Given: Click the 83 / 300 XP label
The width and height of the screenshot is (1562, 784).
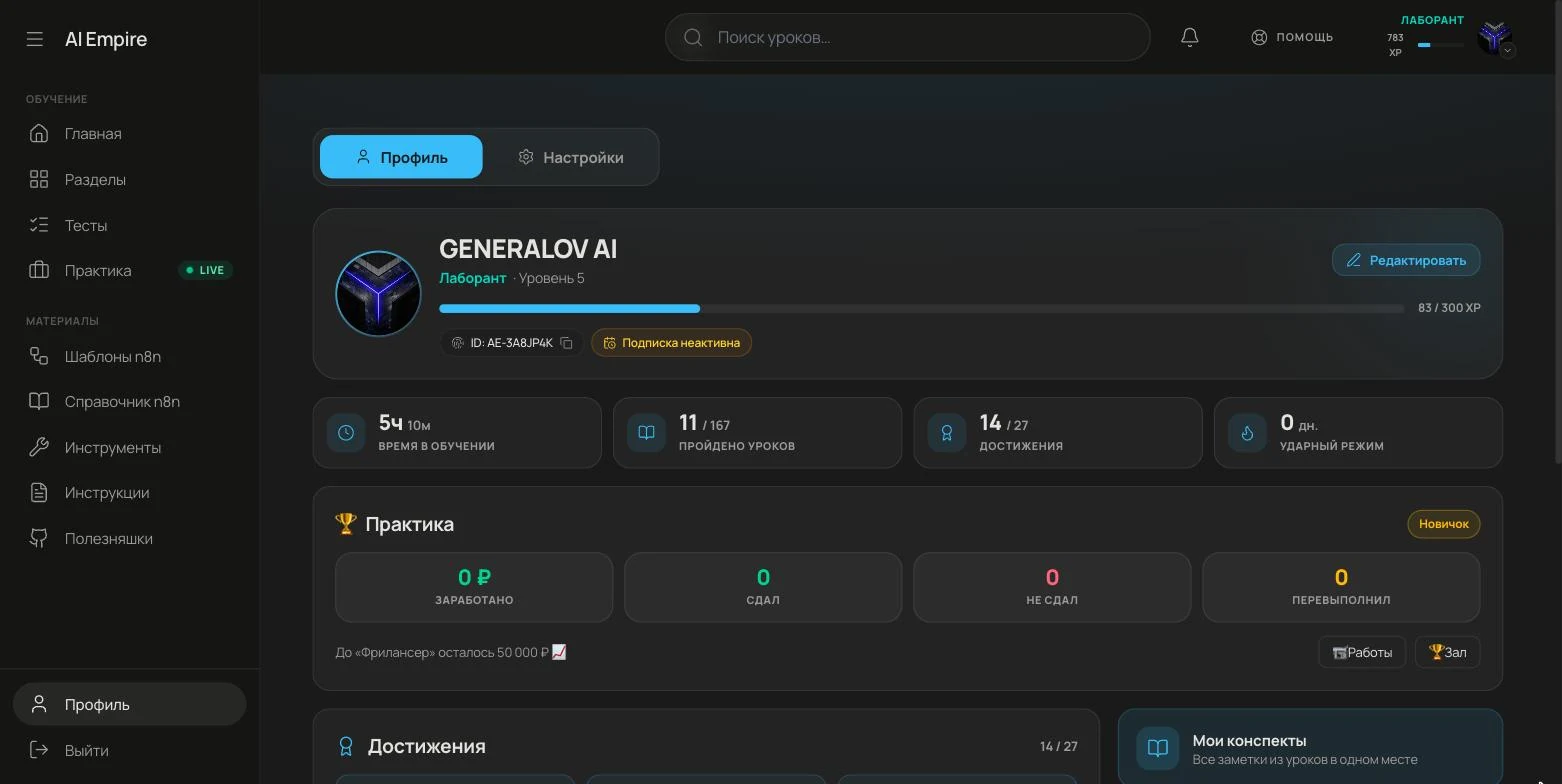Looking at the screenshot, I should click(1449, 308).
